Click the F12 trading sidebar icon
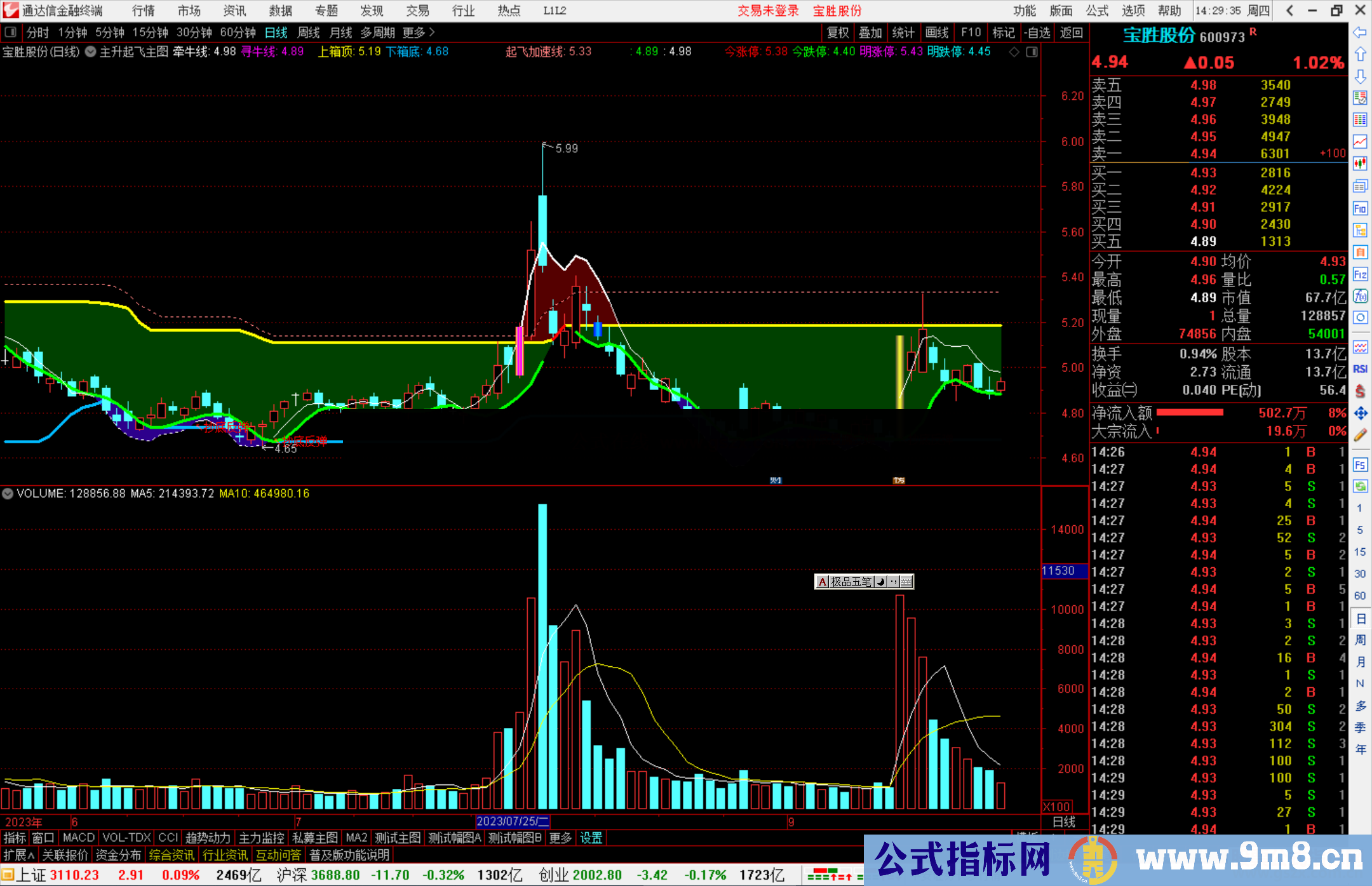This screenshot has height=886, width=1372. 1360,274
